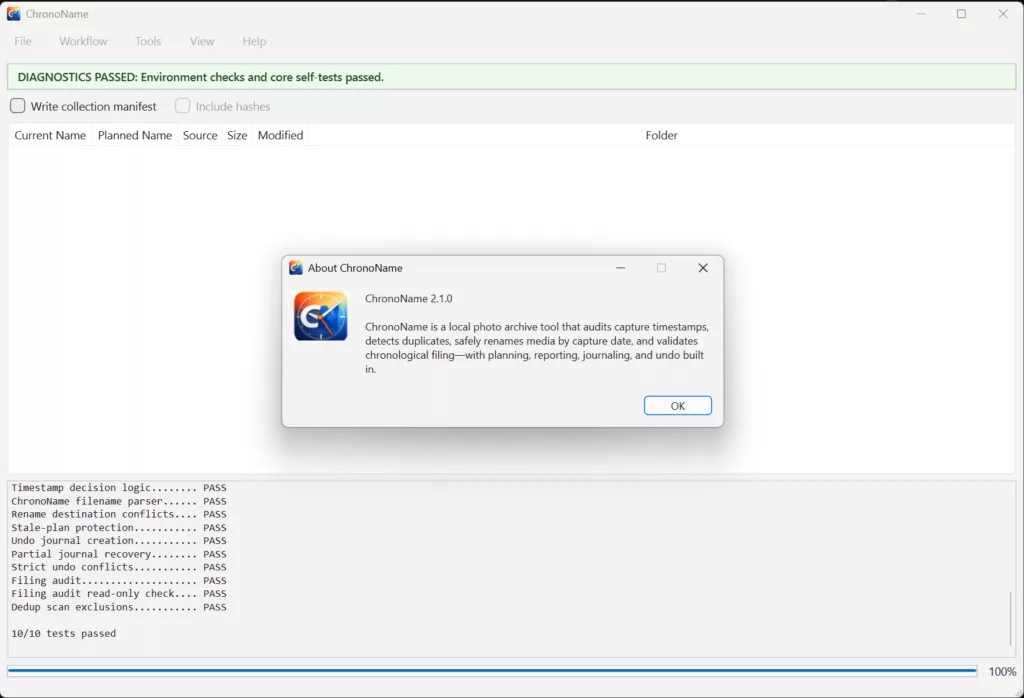This screenshot has width=1024, height=698.
Task: Click the Rename destination conflicts PASS line
Action: click(x=119, y=515)
